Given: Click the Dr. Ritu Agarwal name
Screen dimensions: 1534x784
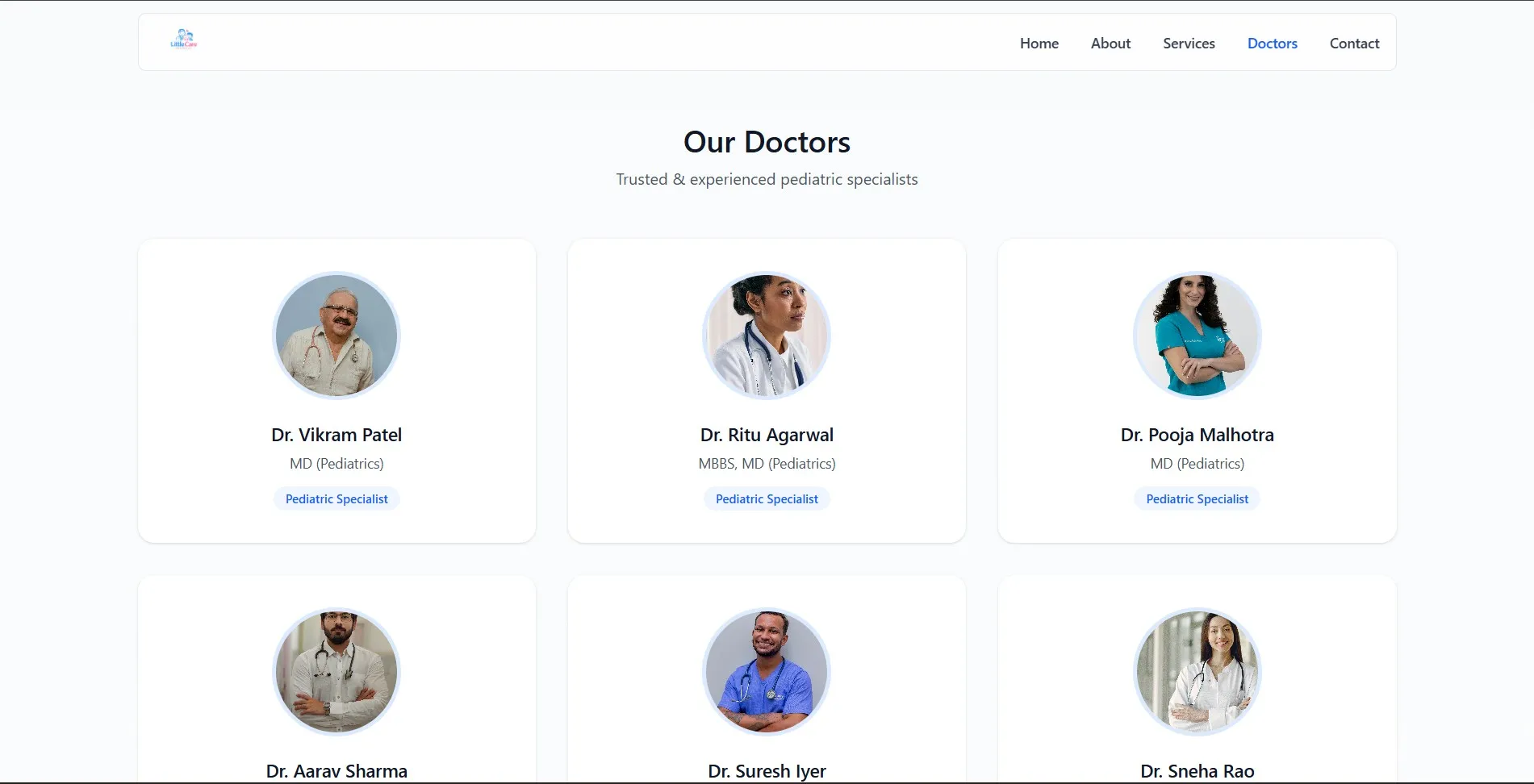Looking at the screenshot, I should click(767, 435).
